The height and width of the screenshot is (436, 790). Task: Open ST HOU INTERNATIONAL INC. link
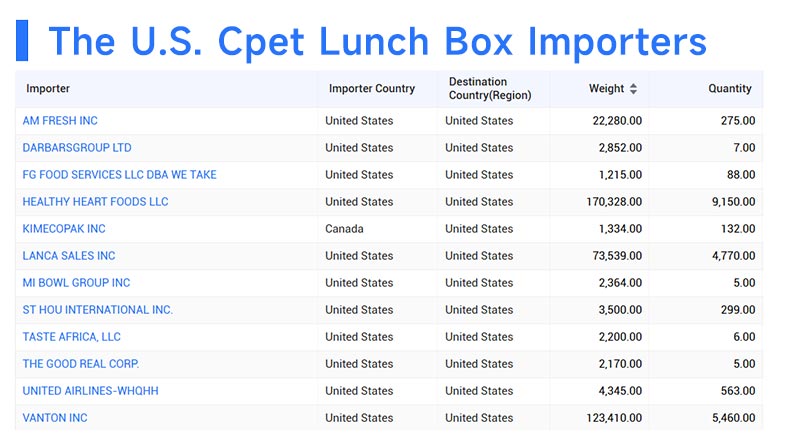[x=98, y=310]
